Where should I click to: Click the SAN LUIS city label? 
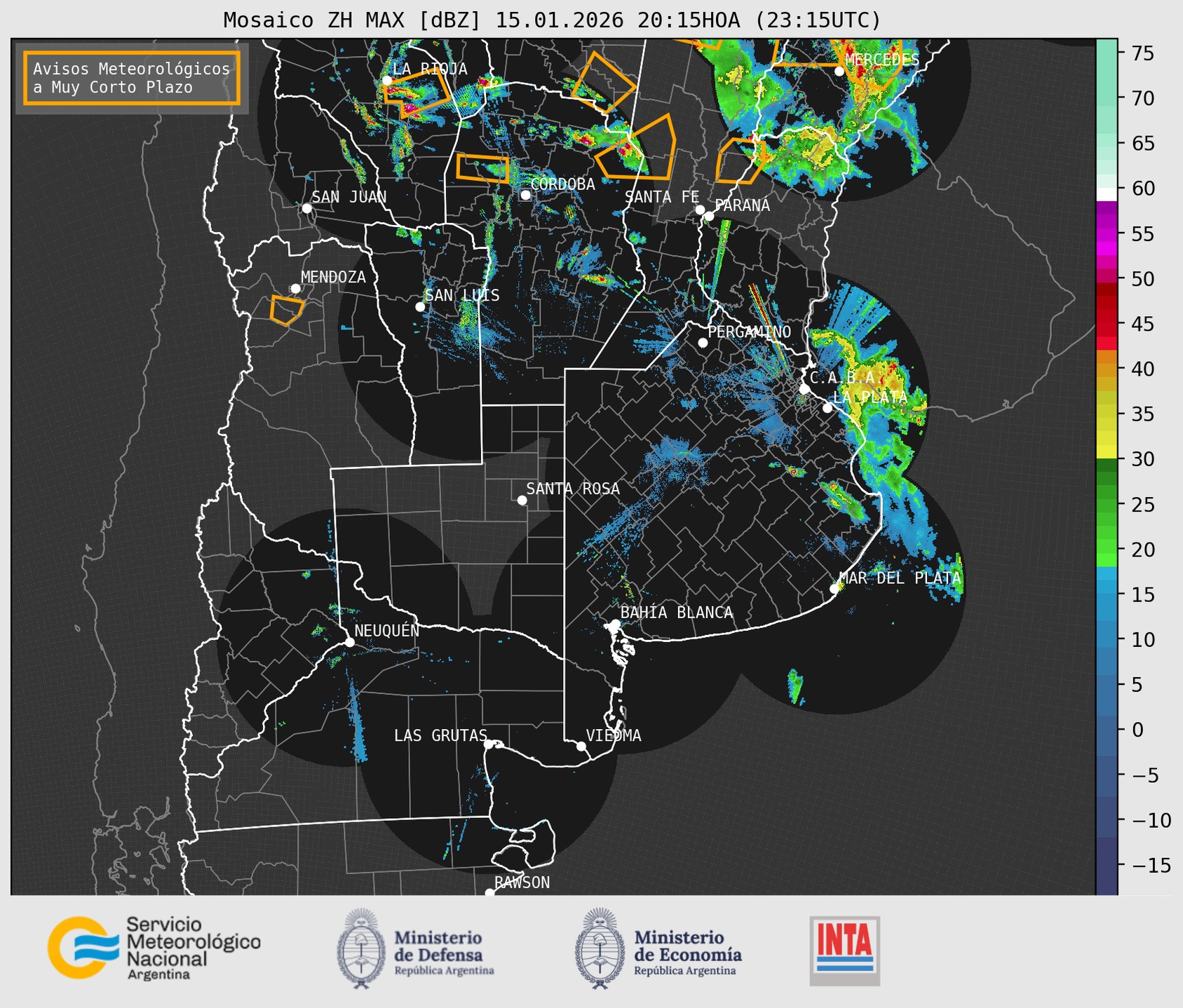(462, 295)
